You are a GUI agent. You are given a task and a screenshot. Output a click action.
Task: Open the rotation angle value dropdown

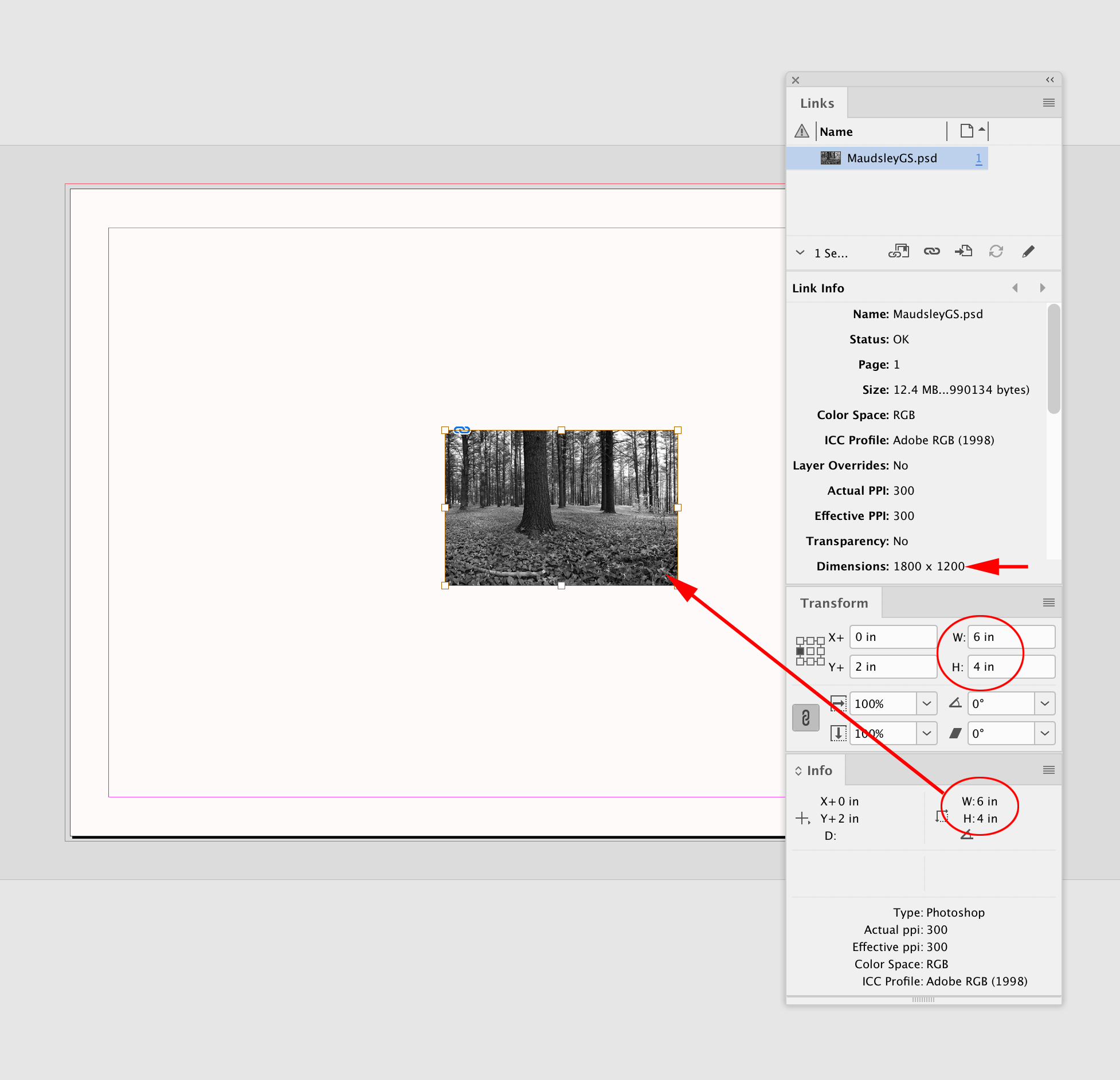[1045, 703]
